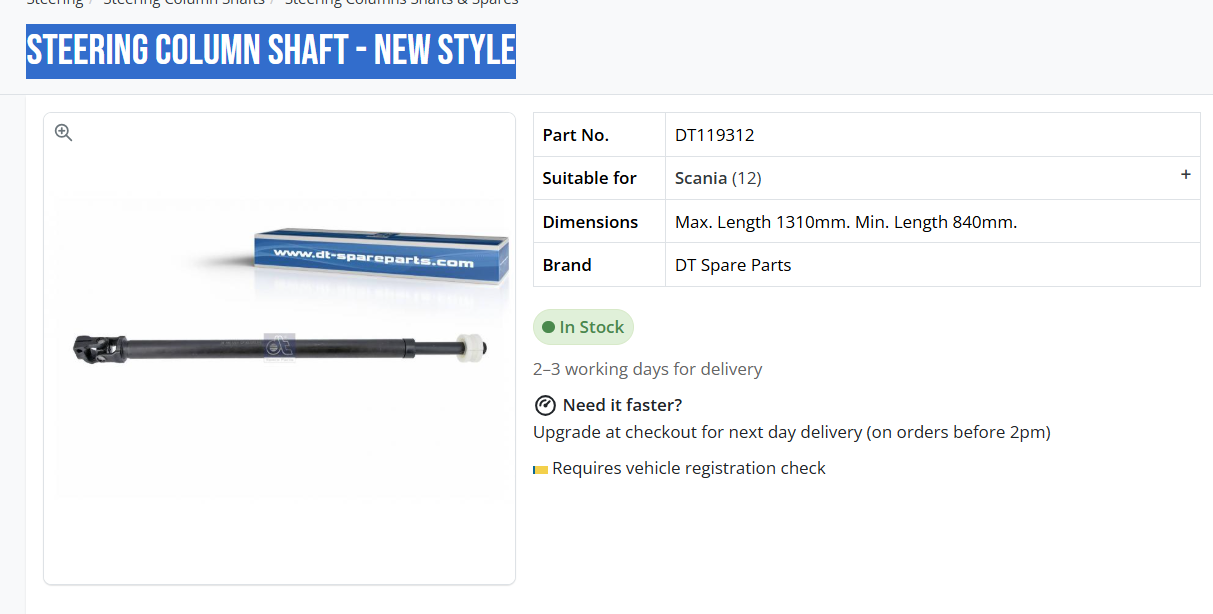The height and width of the screenshot is (614, 1213).
Task: Click the next day delivery upgrade text
Action: [791, 432]
